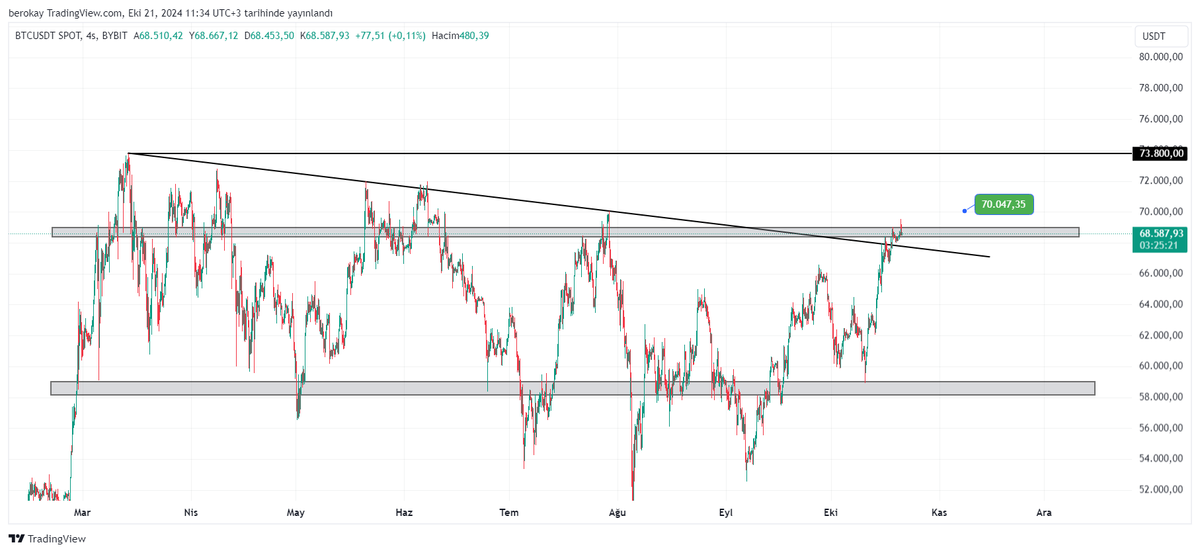Screen dimensions: 1200x553
Task: Click the 73.800,00 horizontal line price tag
Action: (1161, 153)
